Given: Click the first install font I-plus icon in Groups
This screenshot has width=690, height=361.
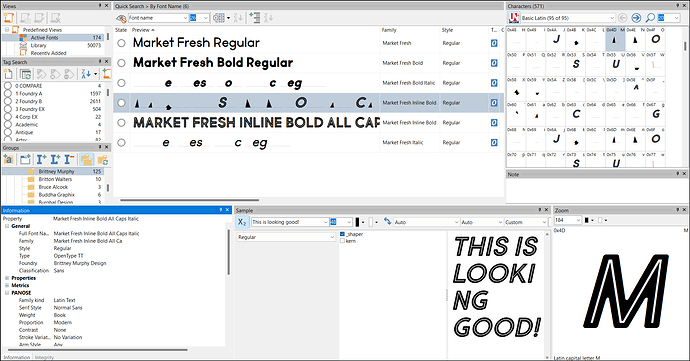Looking at the screenshot, I should point(41,159).
